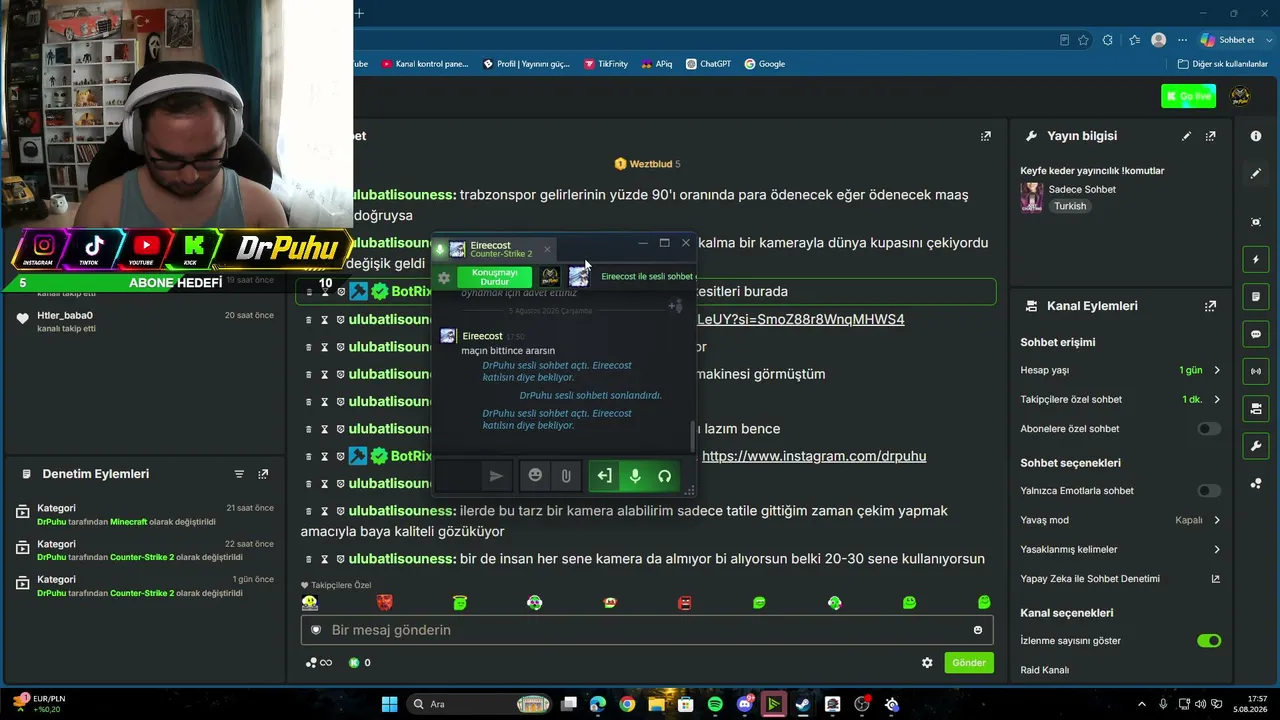
Task: Add page to browser favorites
Action: pos(1083,40)
